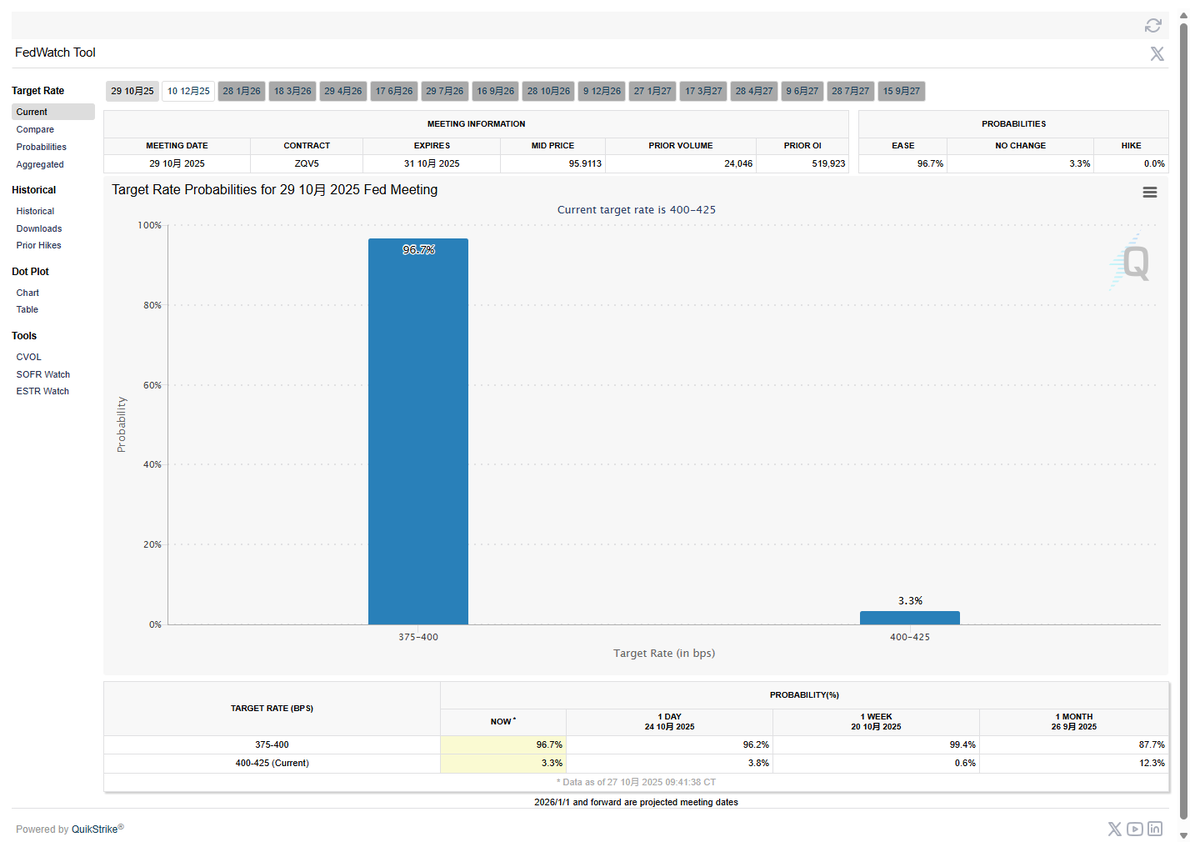This screenshot has height=847, width=1200.
Task: Open CVOL tool in sidebar
Action: [29, 357]
